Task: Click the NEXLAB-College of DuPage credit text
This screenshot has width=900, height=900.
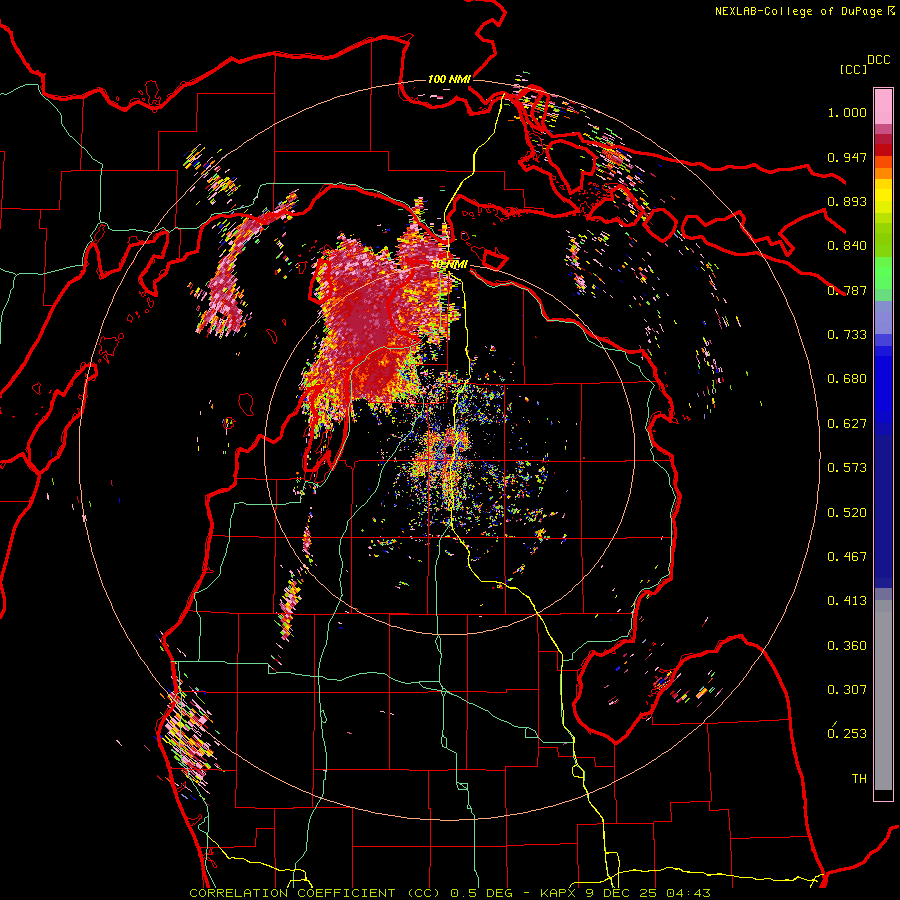Action: coord(798,11)
